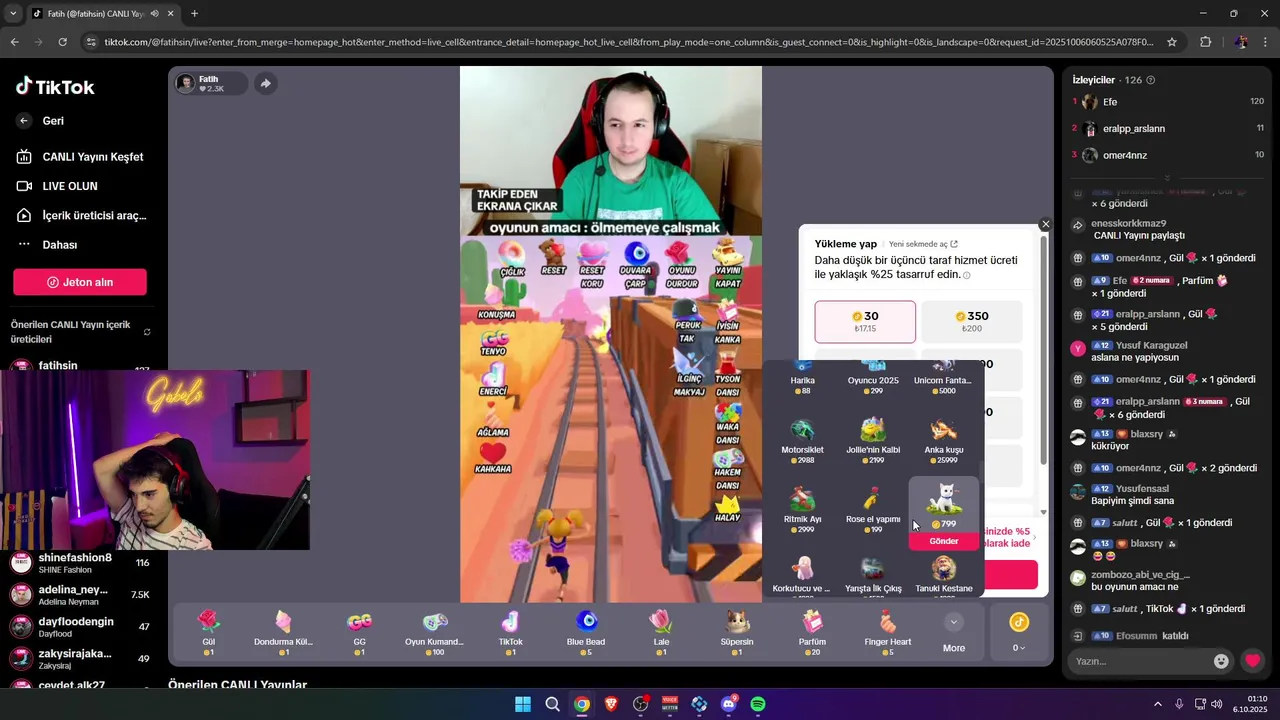The width and height of the screenshot is (1280, 720).
Task: Focus the browser address bar
Action: click(x=630, y=42)
